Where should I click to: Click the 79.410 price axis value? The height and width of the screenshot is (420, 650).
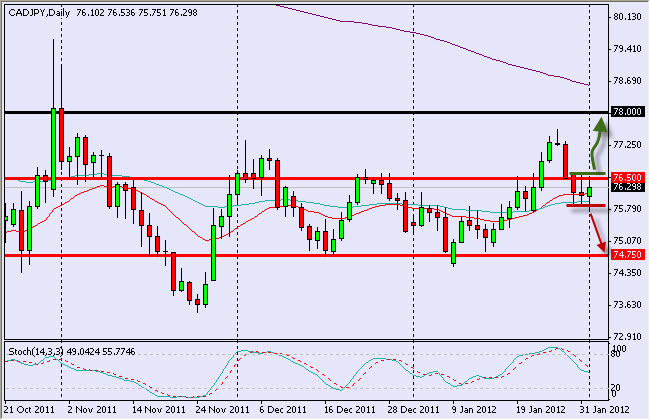point(627,49)
